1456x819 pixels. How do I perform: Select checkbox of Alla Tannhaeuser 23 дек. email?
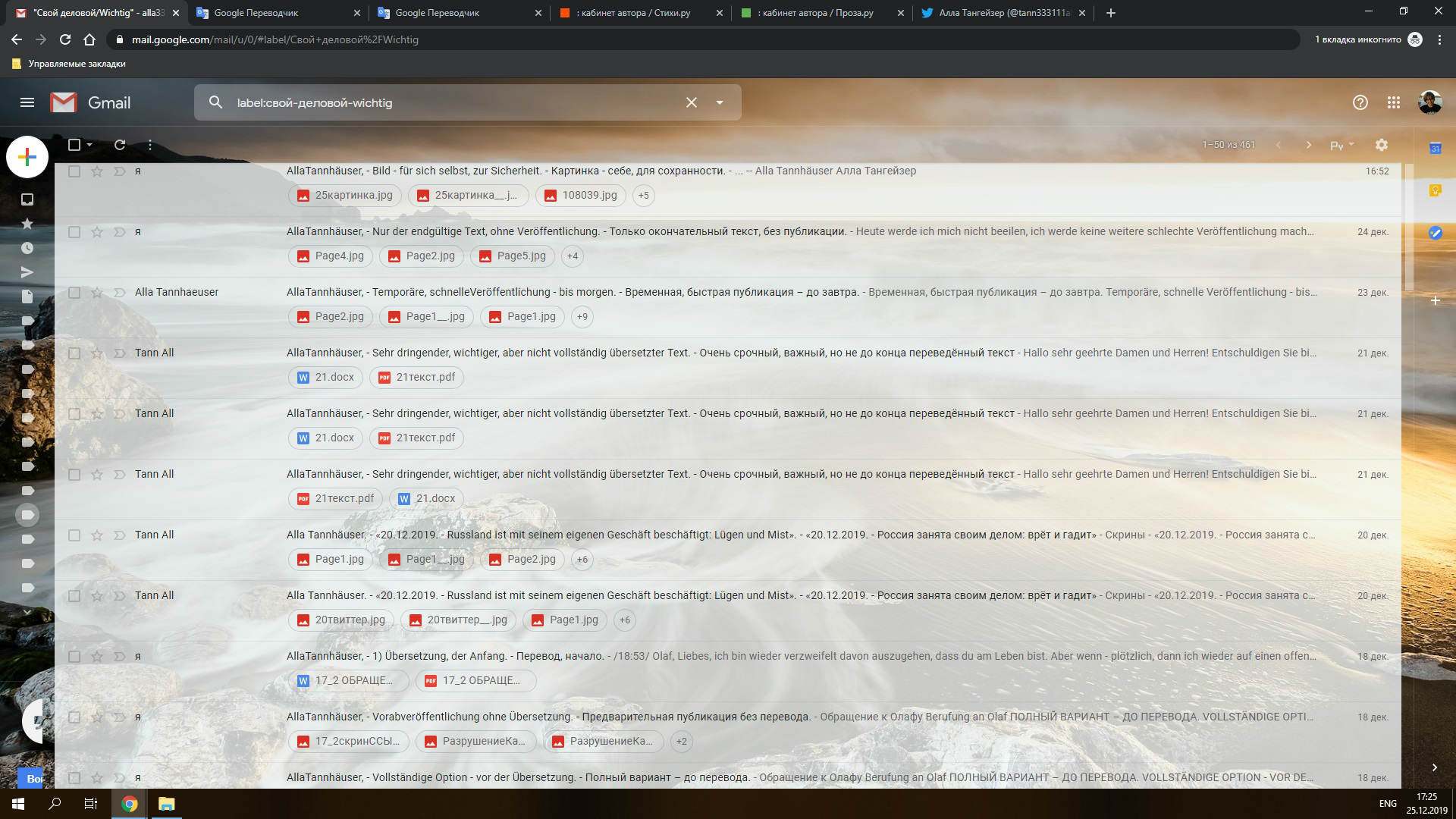(74, 293)
